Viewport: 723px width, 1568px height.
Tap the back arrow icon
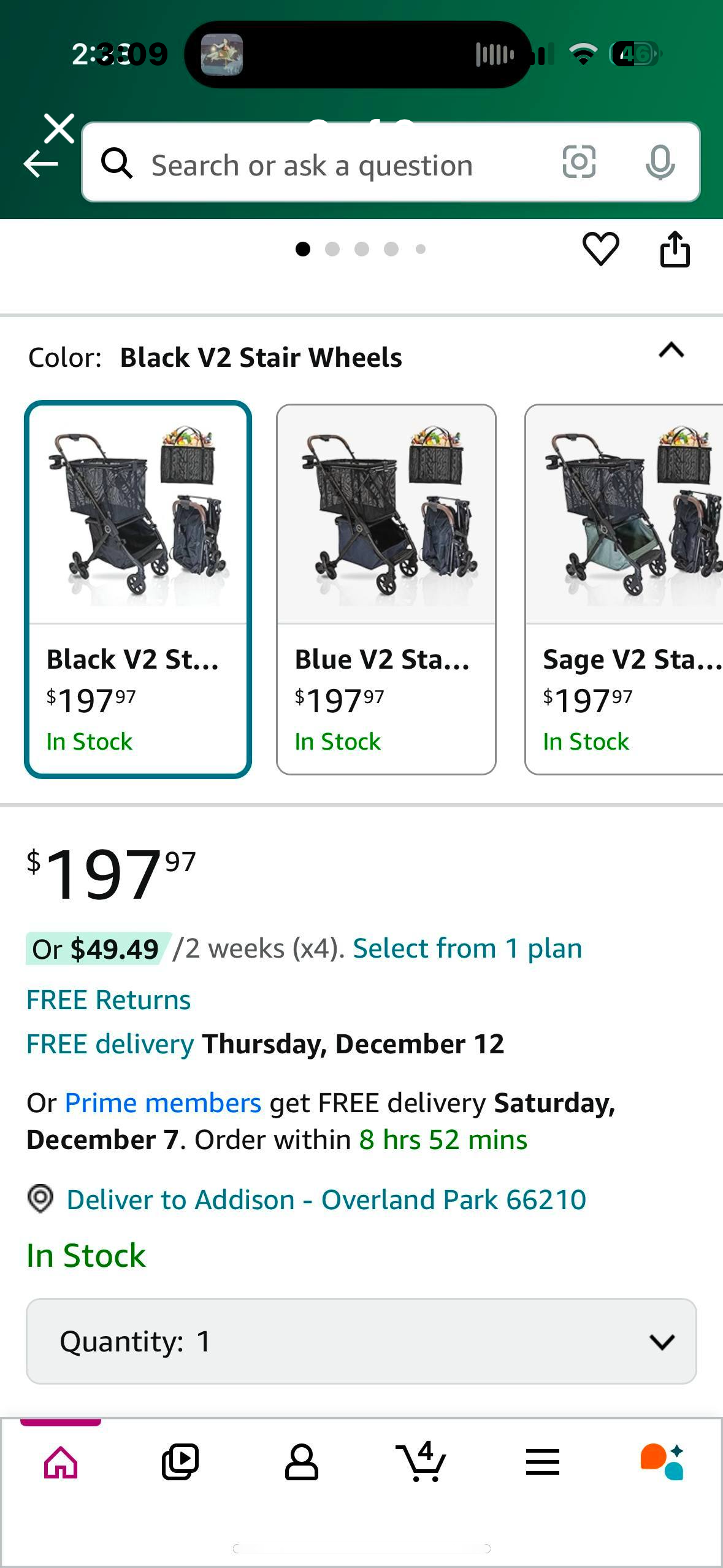[40, 164]
